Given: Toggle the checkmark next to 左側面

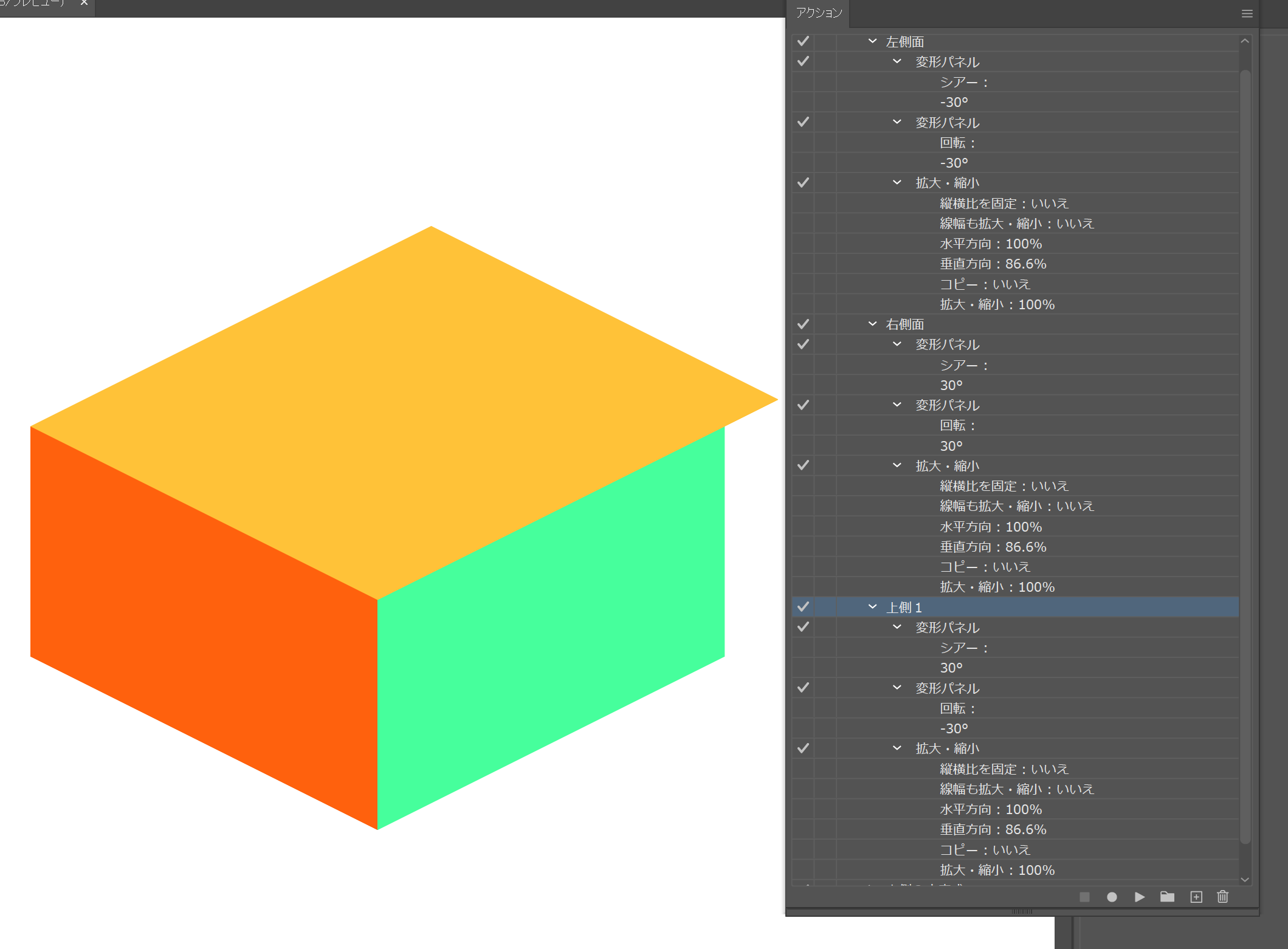Looking at the screenshot, I should tap(803, 41).
